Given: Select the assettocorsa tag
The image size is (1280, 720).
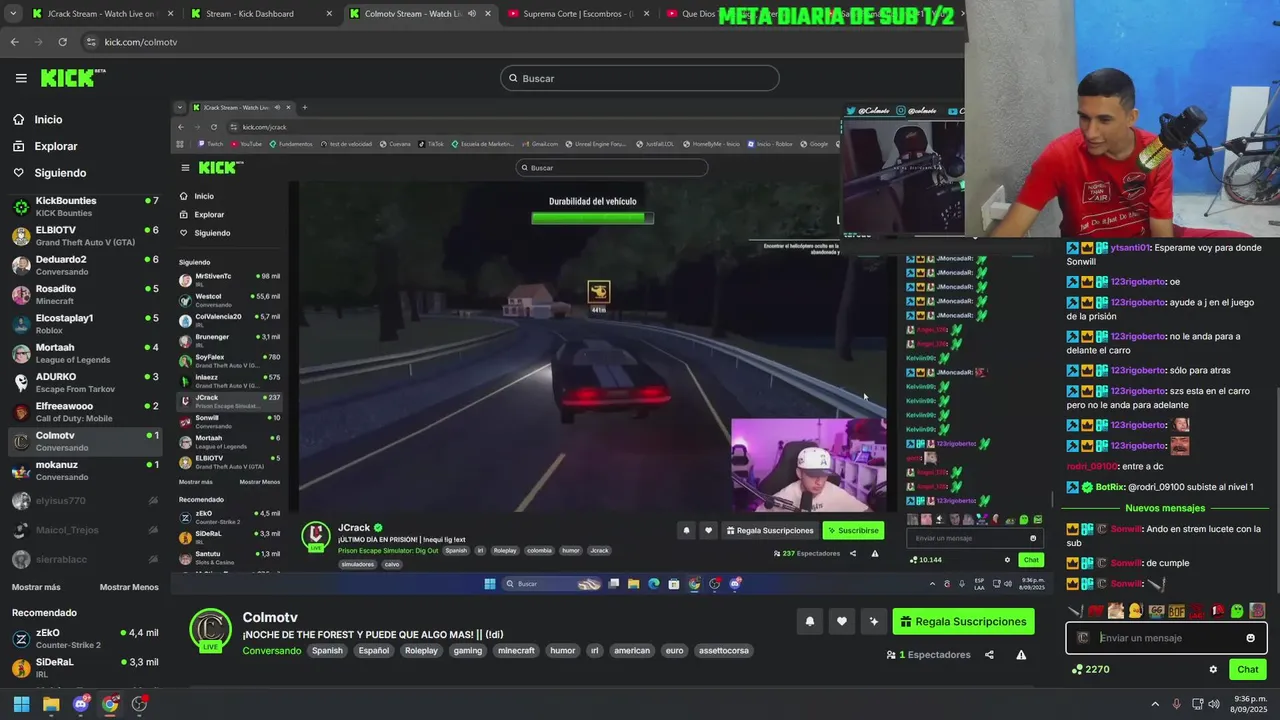Looking at the screenshot, I should click(x=723, y=651).
